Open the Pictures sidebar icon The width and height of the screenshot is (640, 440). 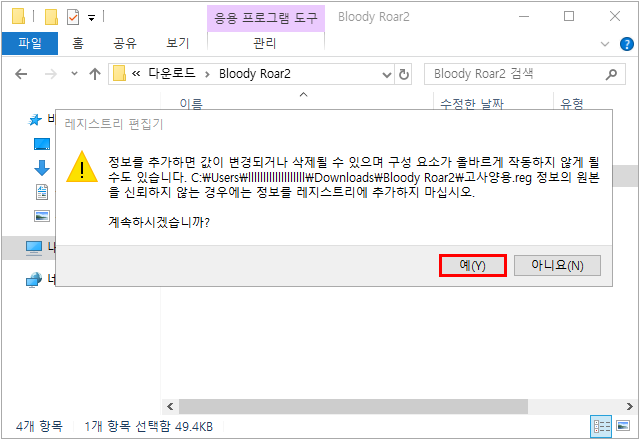tap(42, 216)
